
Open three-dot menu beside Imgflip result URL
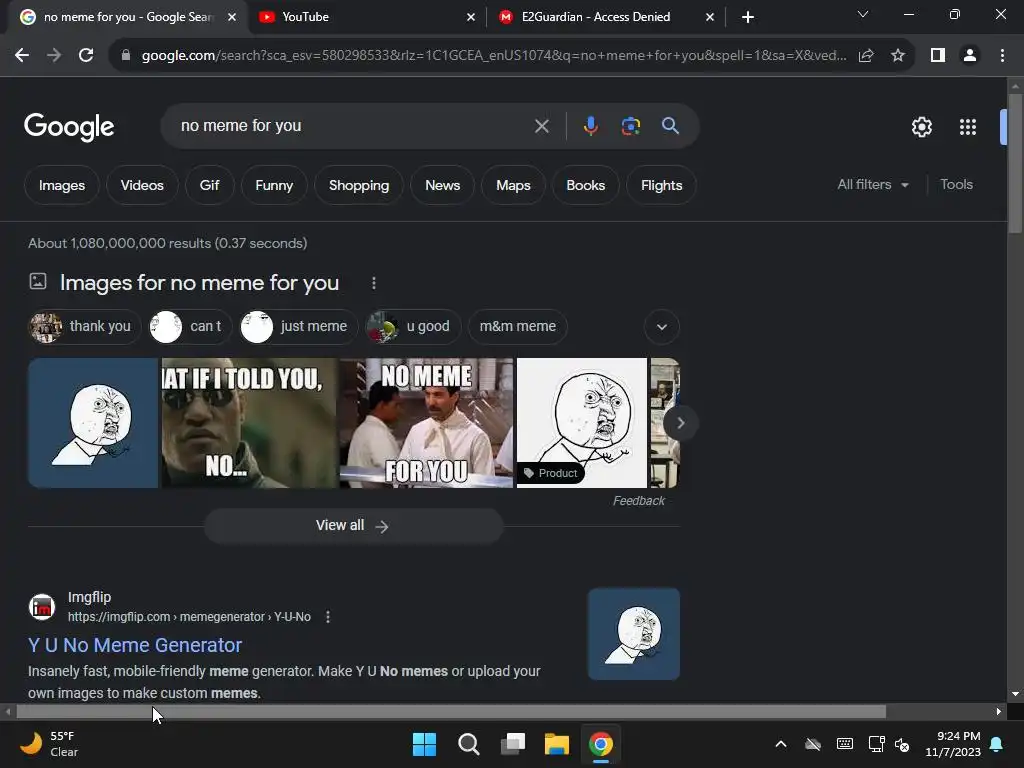coord(328,616)
